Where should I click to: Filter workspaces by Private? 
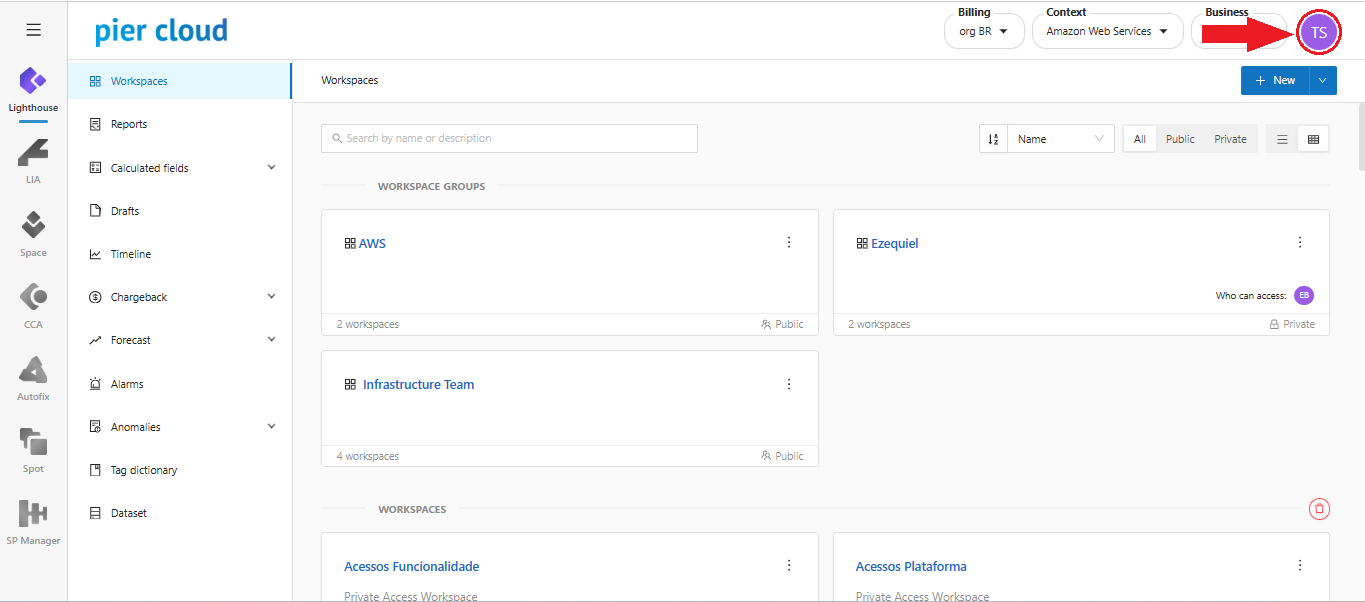pyautogui.click(x=1230, y=139)
